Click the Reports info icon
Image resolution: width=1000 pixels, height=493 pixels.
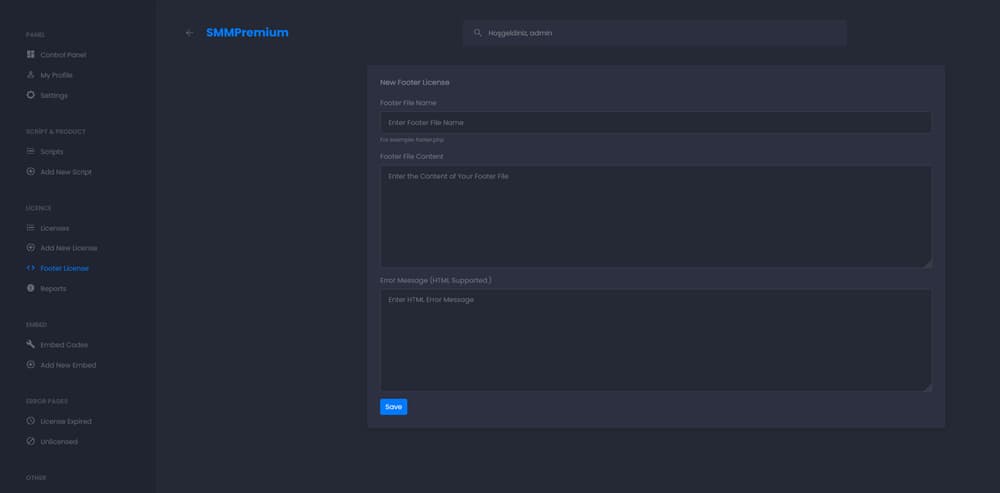click(x=31, y=288)
